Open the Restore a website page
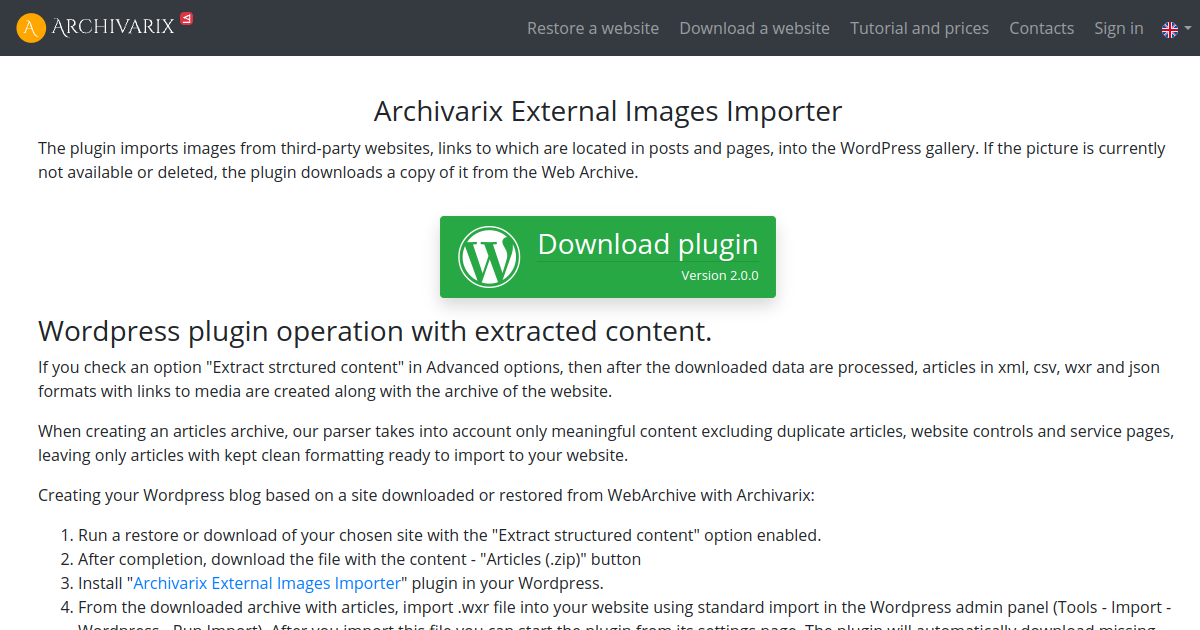This screenshot has width=1200, height=630. click(593, 28)
